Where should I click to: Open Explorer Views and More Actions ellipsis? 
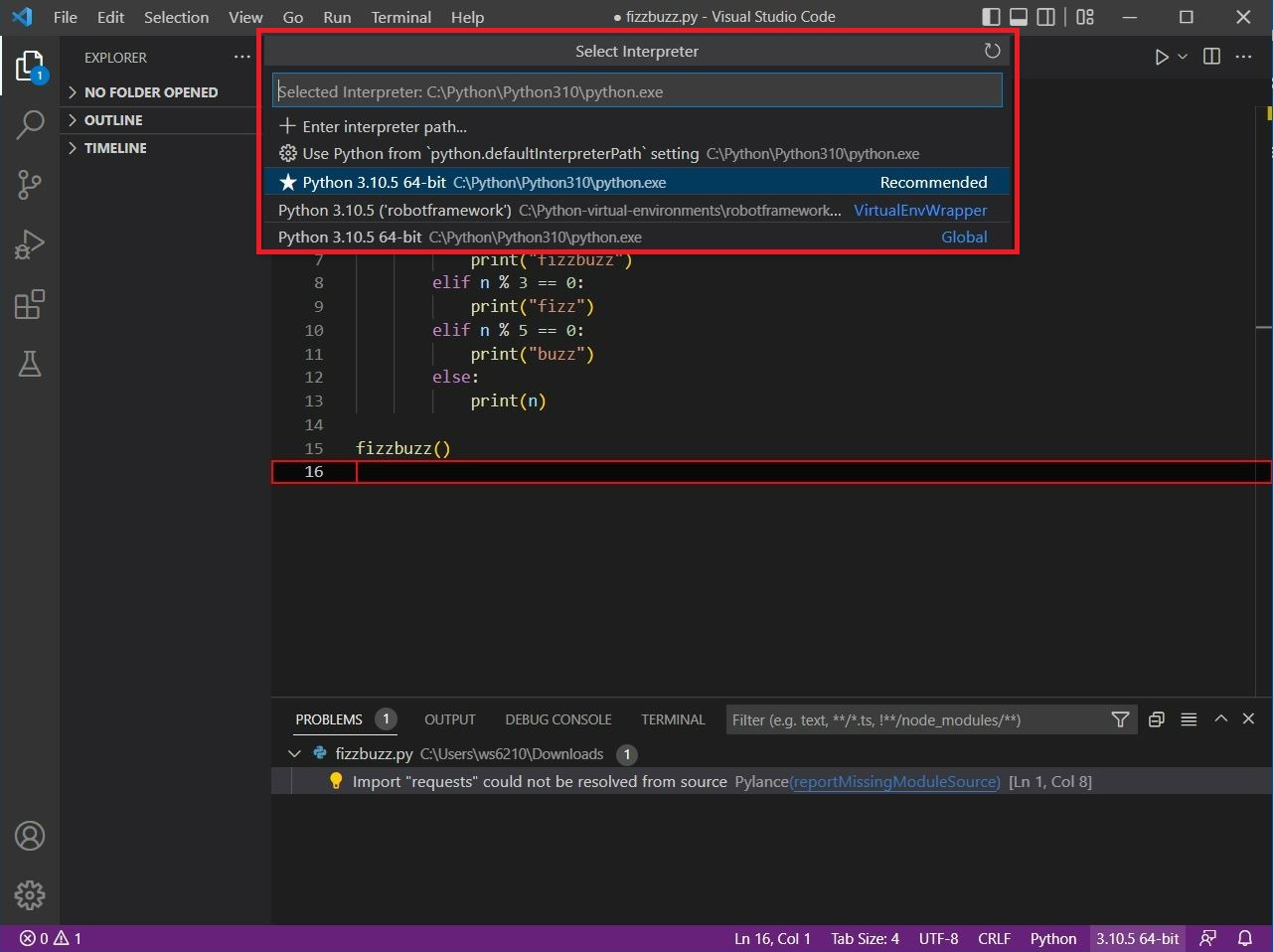click(242, 57)
